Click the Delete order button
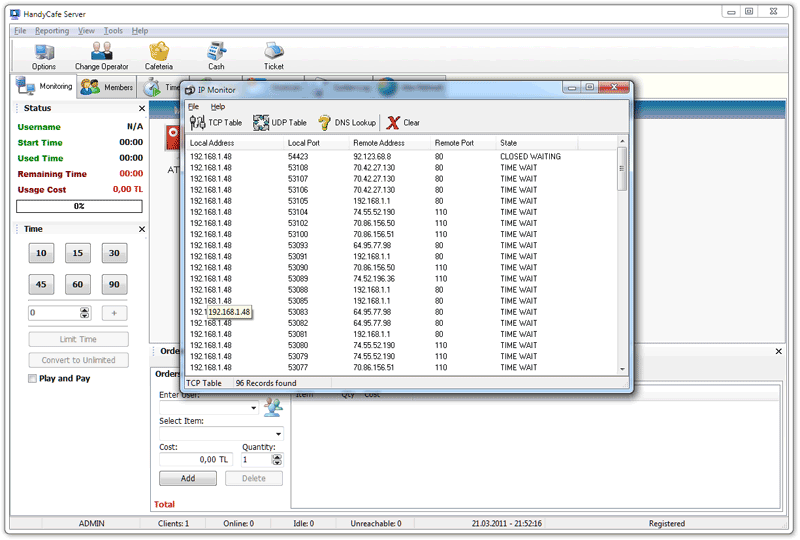 pyautogui.click(x=254, y=479)
